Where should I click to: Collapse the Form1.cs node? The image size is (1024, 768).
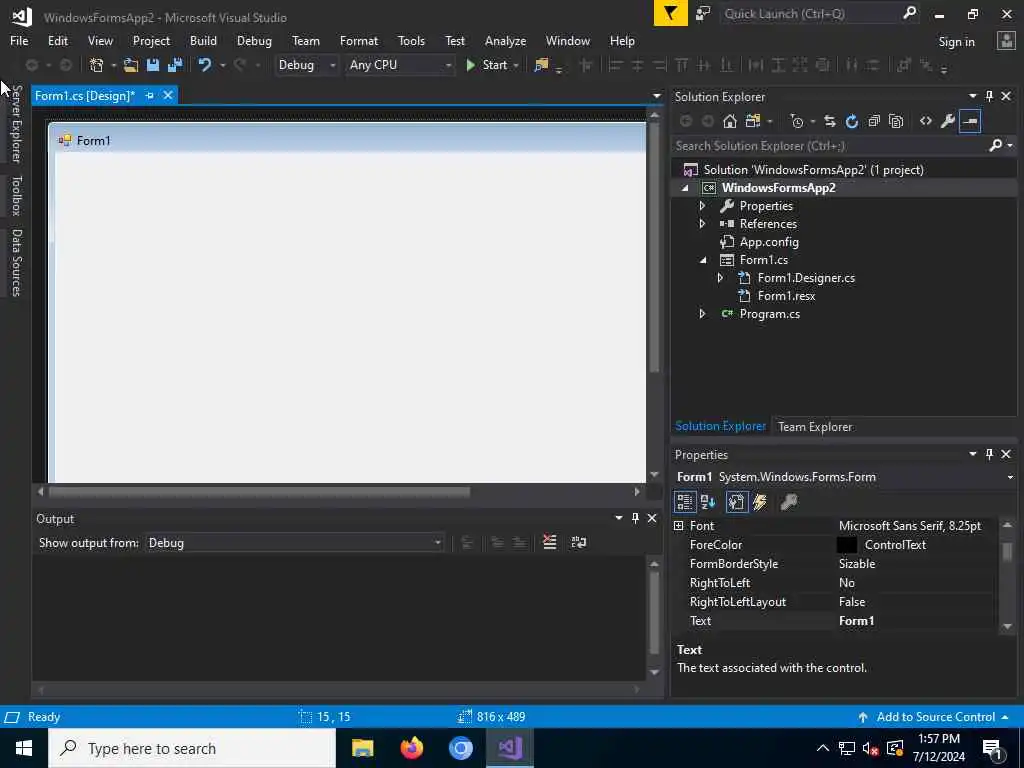pos(703,260)
